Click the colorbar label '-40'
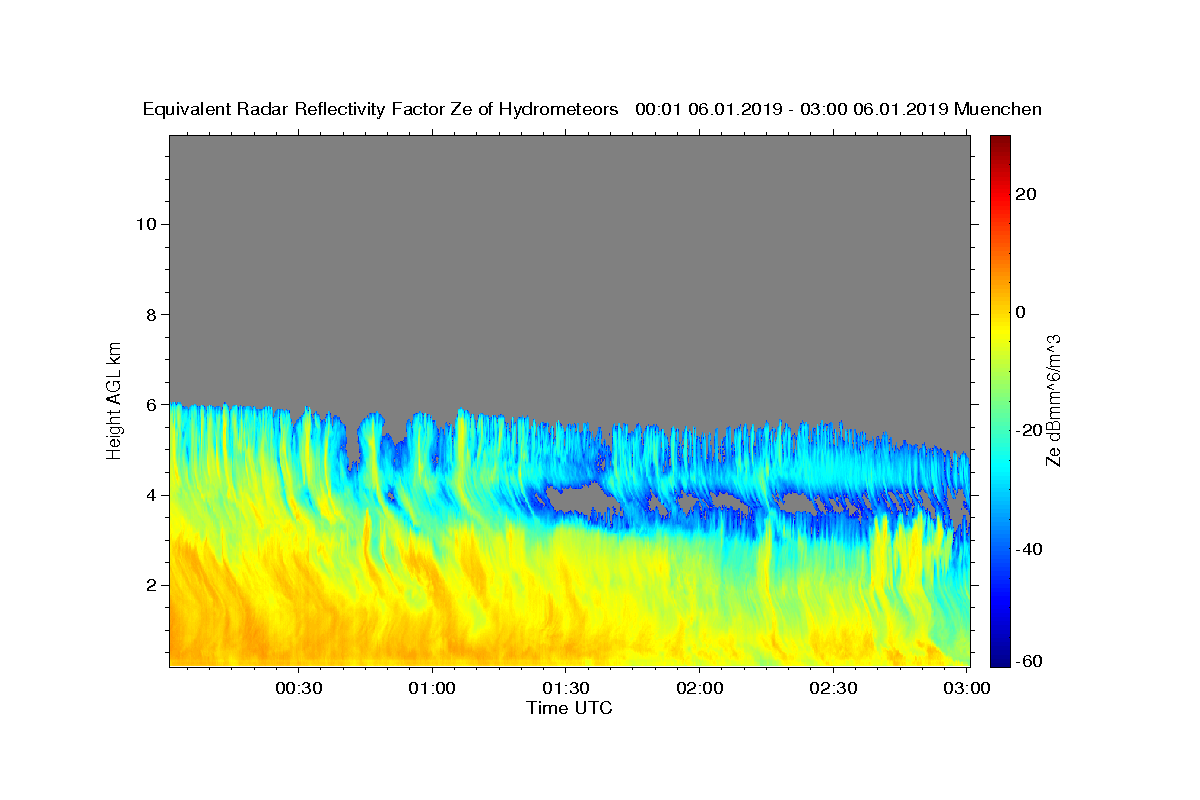 1027,549
